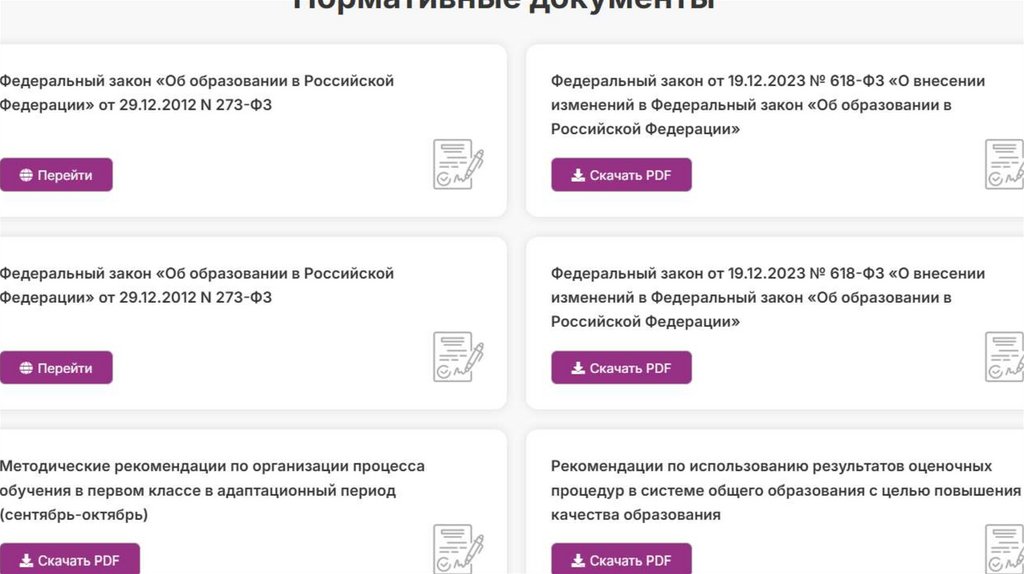
Task: Download the PDF about оценочных процедур recommendations
Action: pyautogui.click(x=621, y=561)
